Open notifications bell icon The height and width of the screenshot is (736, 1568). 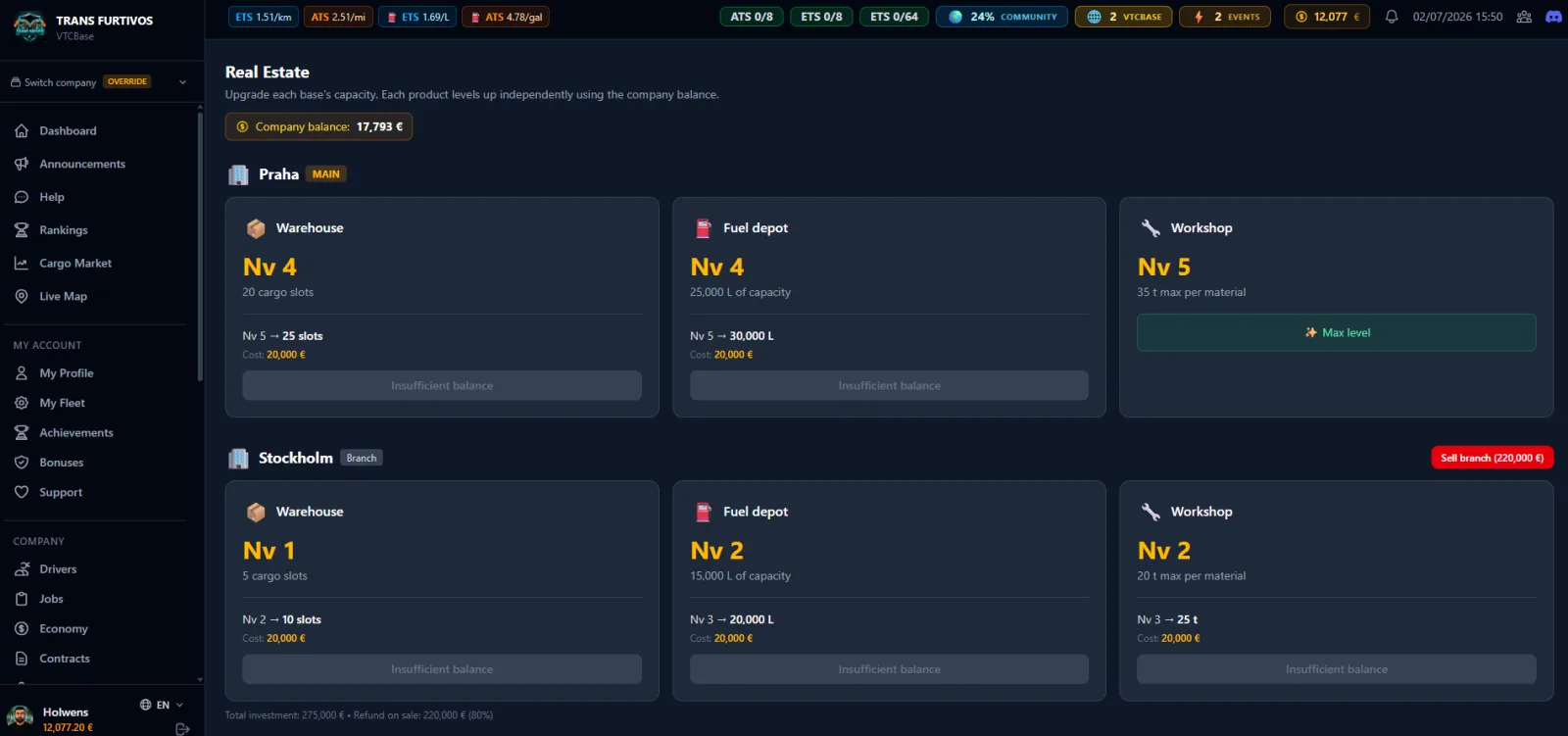(x=1391, y=17)
